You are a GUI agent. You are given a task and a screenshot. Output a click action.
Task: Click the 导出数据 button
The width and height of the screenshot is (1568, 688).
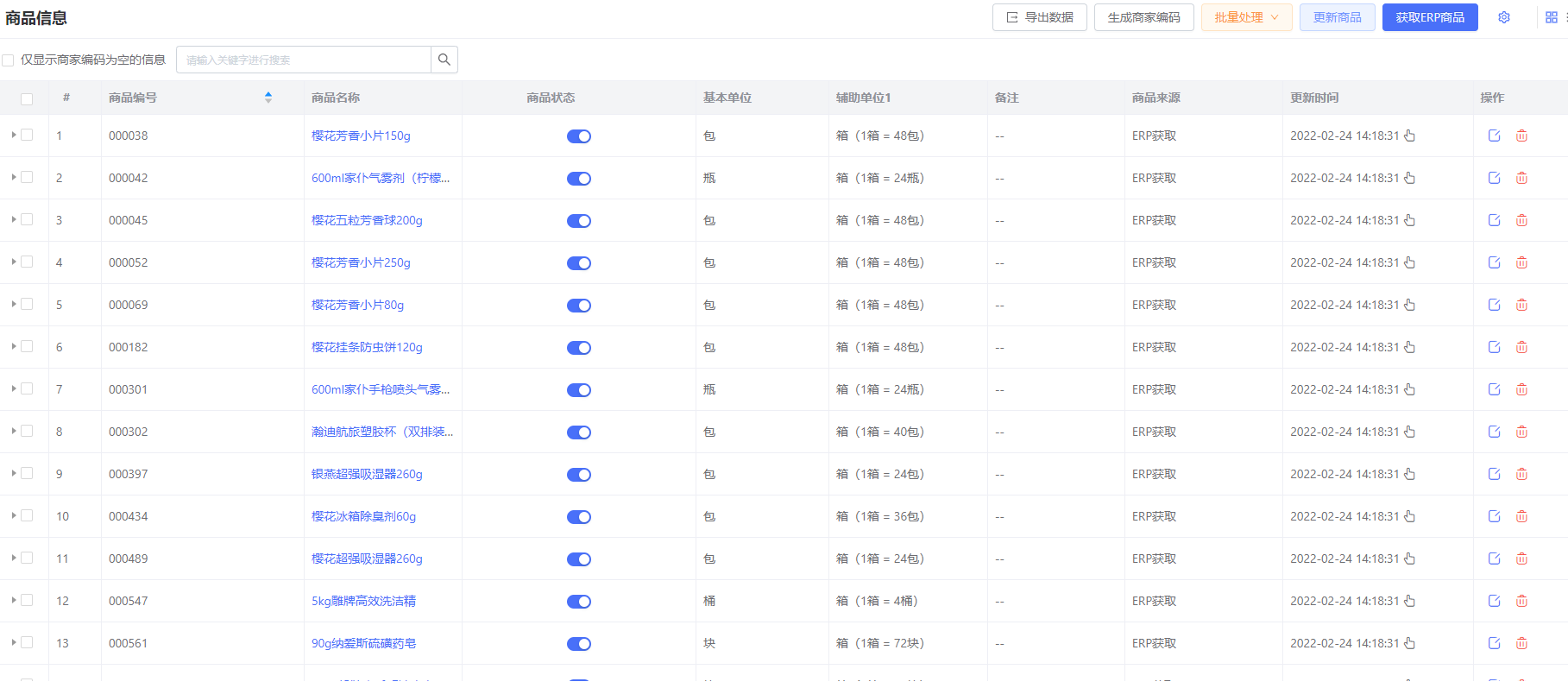click(1040, 17)
